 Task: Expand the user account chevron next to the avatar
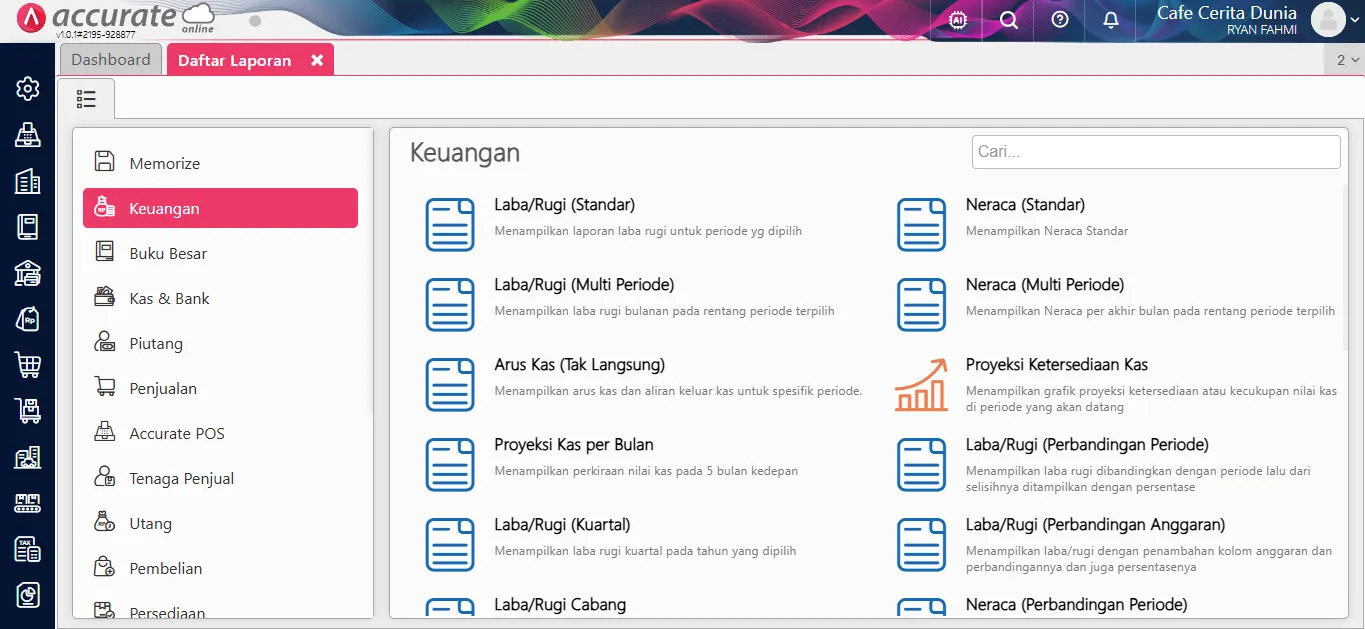click(1355, 20)
